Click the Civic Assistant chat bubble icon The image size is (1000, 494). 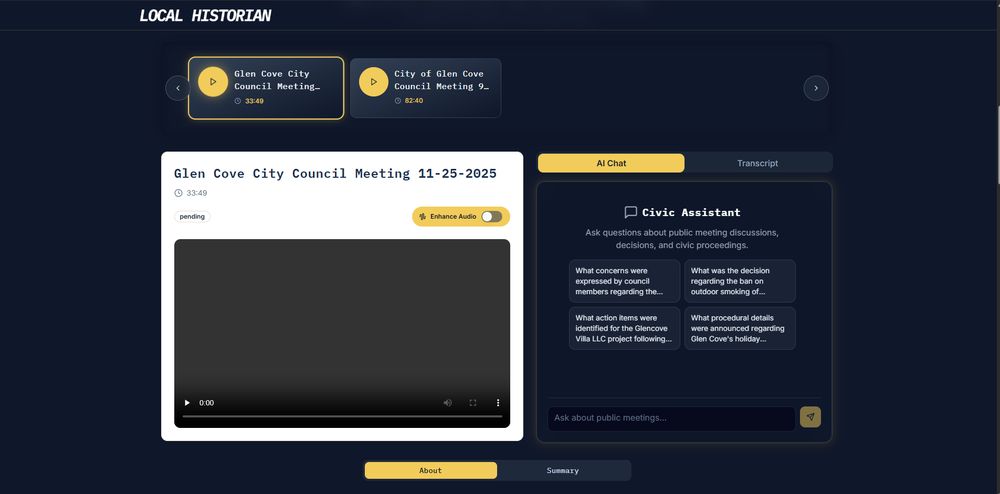coord(631,212)
